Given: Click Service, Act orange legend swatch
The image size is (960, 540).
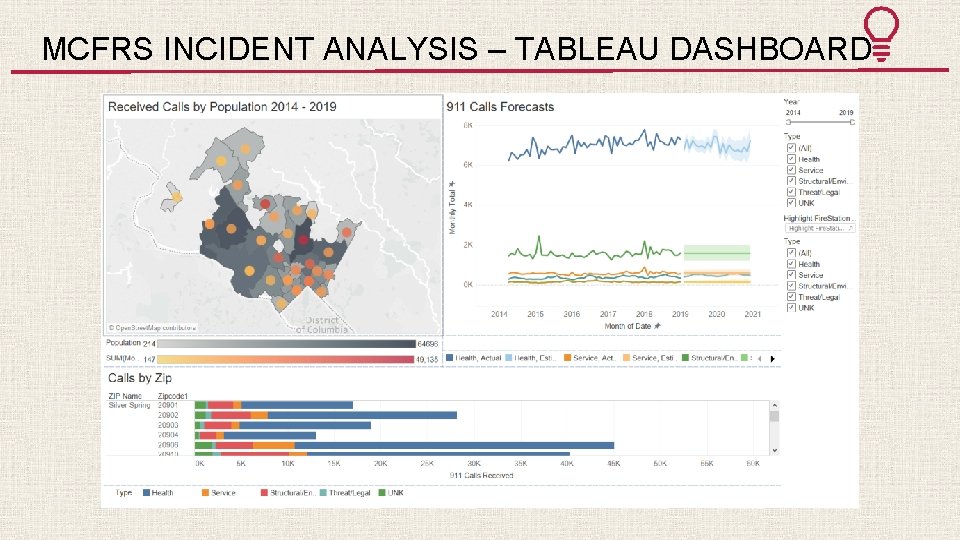Looking at the screenshot, I should (568, 358).
